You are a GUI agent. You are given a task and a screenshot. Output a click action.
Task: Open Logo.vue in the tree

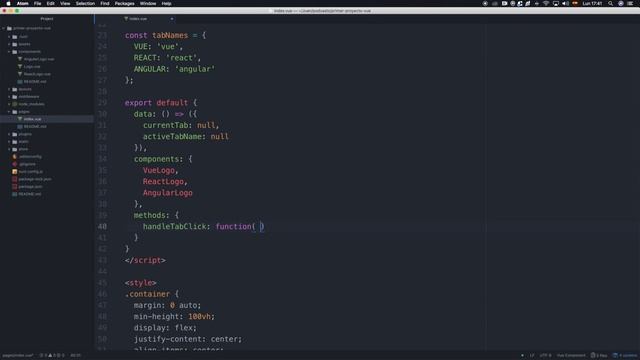32,67
